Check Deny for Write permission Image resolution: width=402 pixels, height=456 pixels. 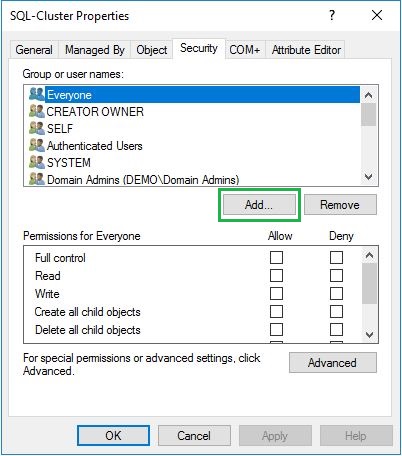(336, 294)
